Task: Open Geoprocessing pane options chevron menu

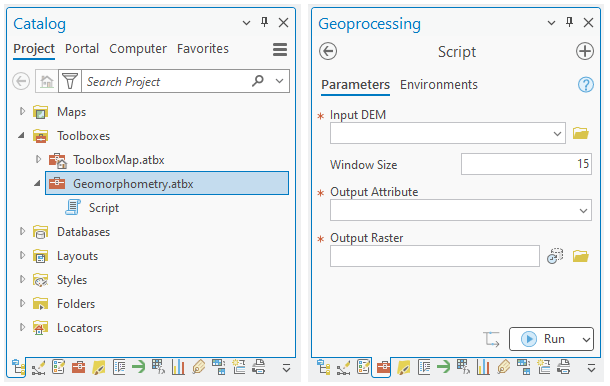Action: click(551, 23)
